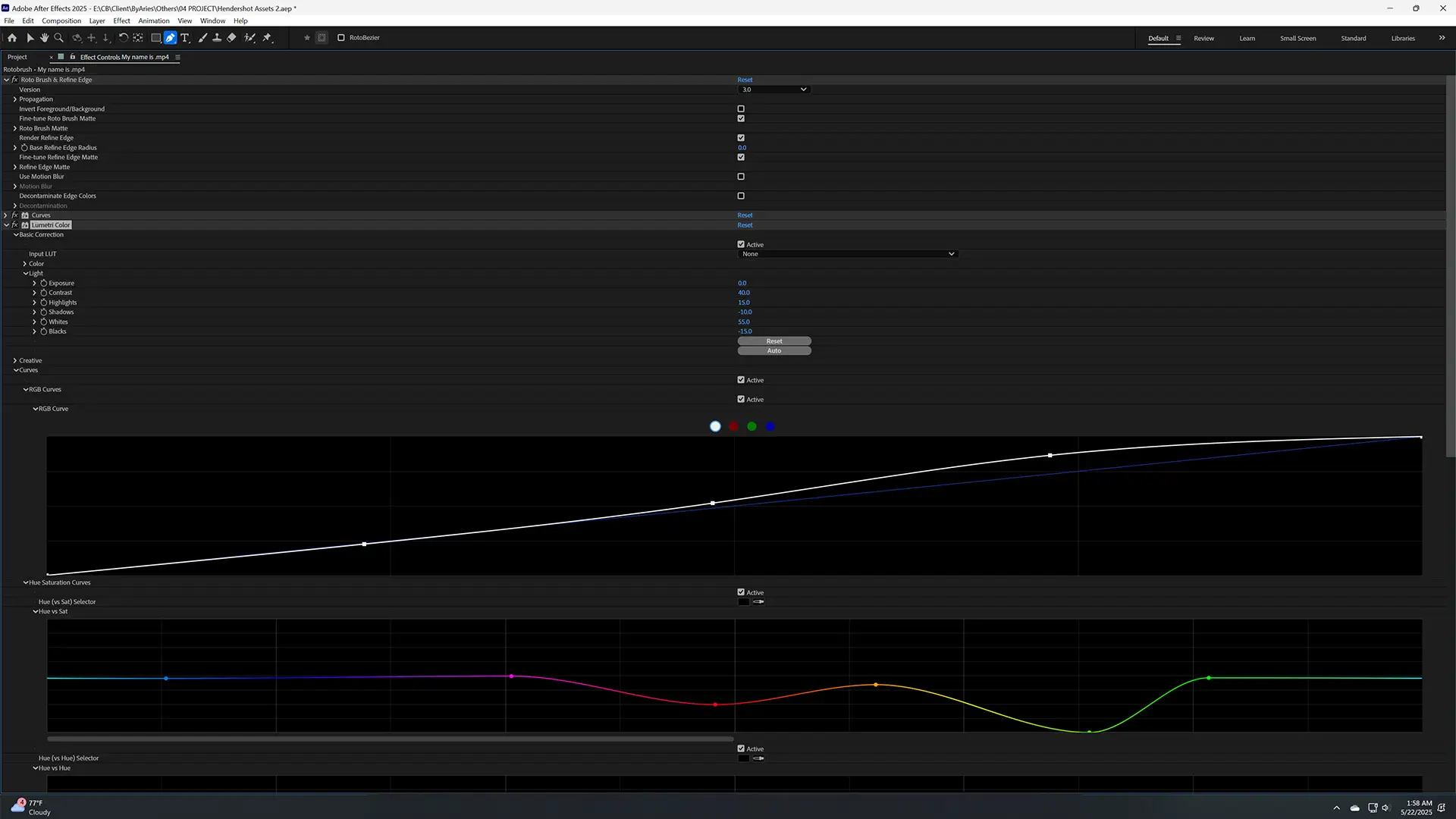Select the Eraser tool

(231, 37)
